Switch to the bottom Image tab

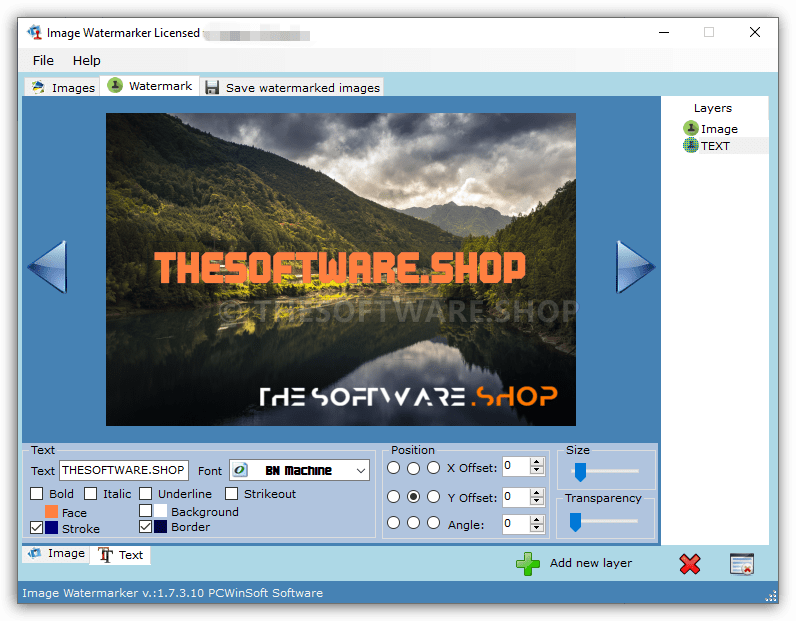(56, 553)
